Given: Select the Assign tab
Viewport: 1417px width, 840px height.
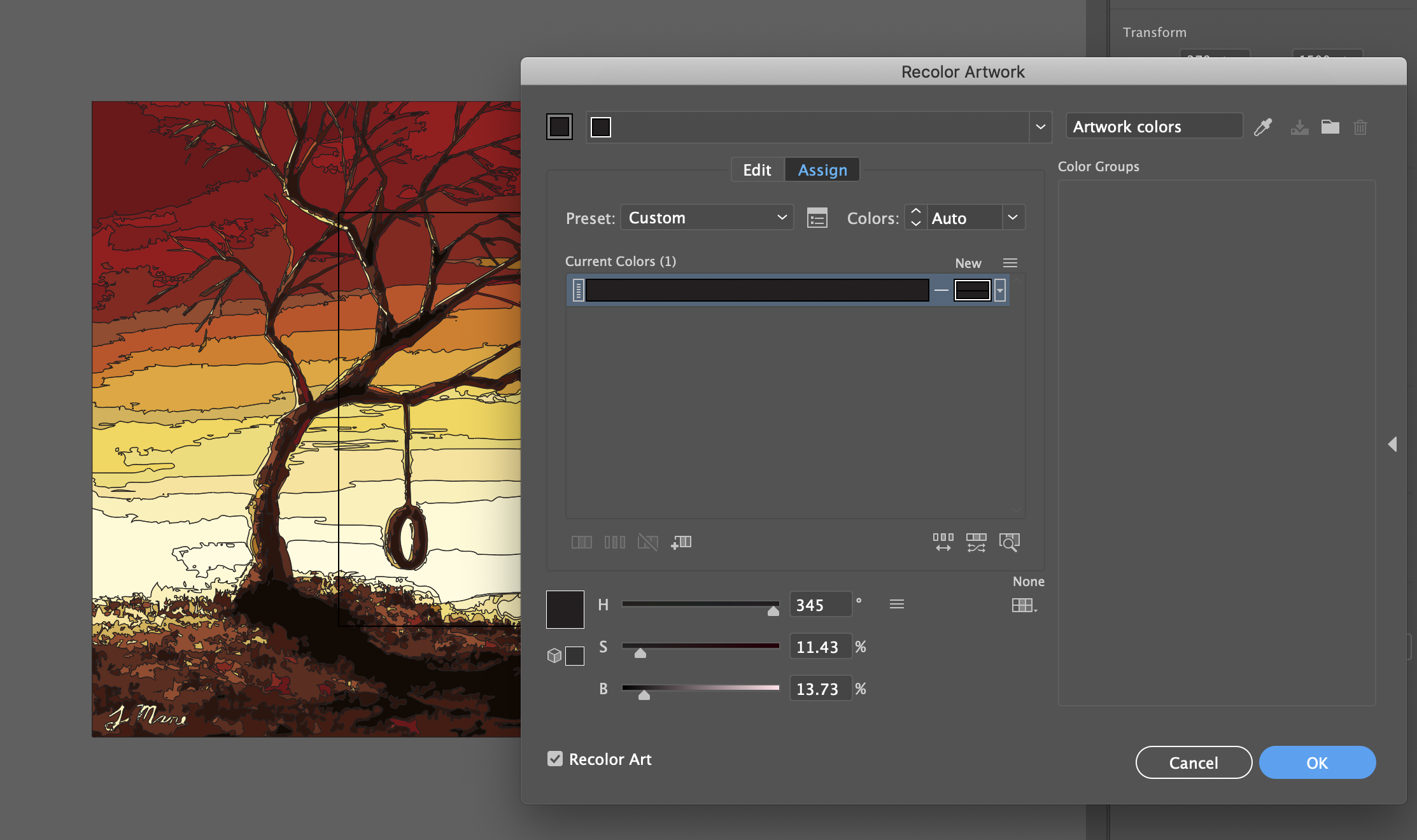Looking at the screenshot, I should pyautogui.click(x=822, y=169).
